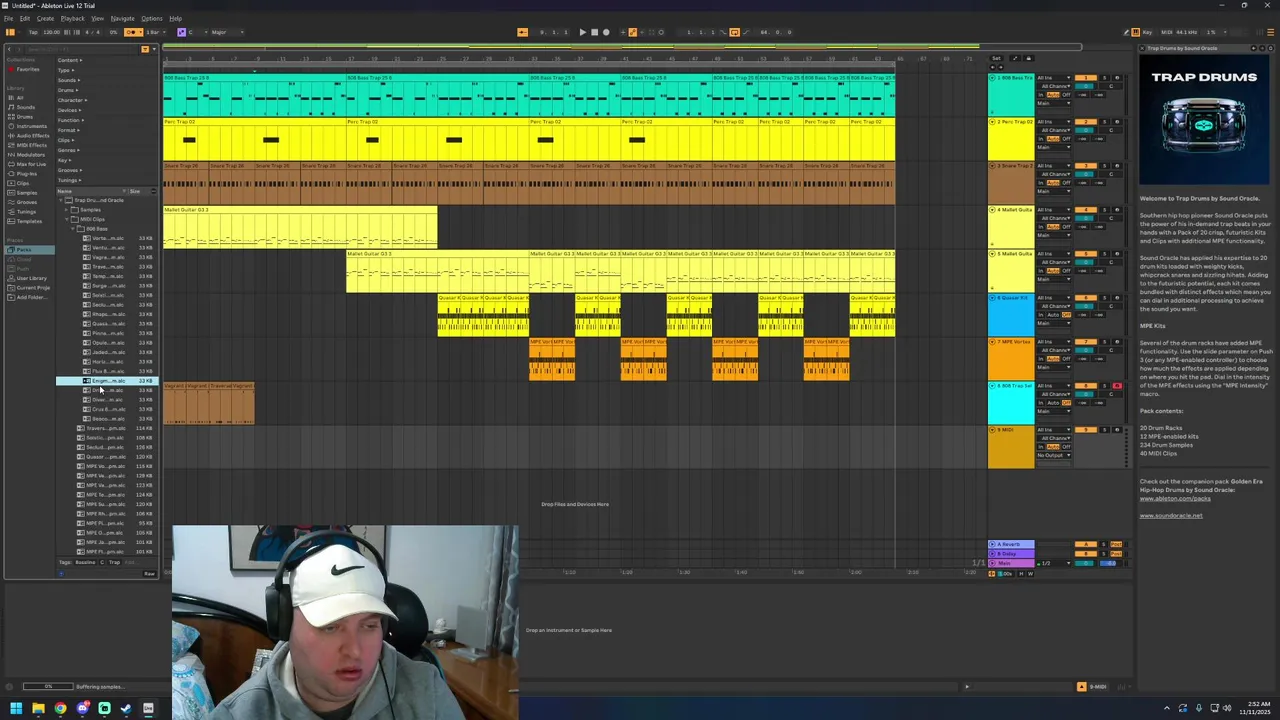Viewport: 1280px width, 720px height.
Task: Expand the Content filter group
Action: [x=70, y=60]
